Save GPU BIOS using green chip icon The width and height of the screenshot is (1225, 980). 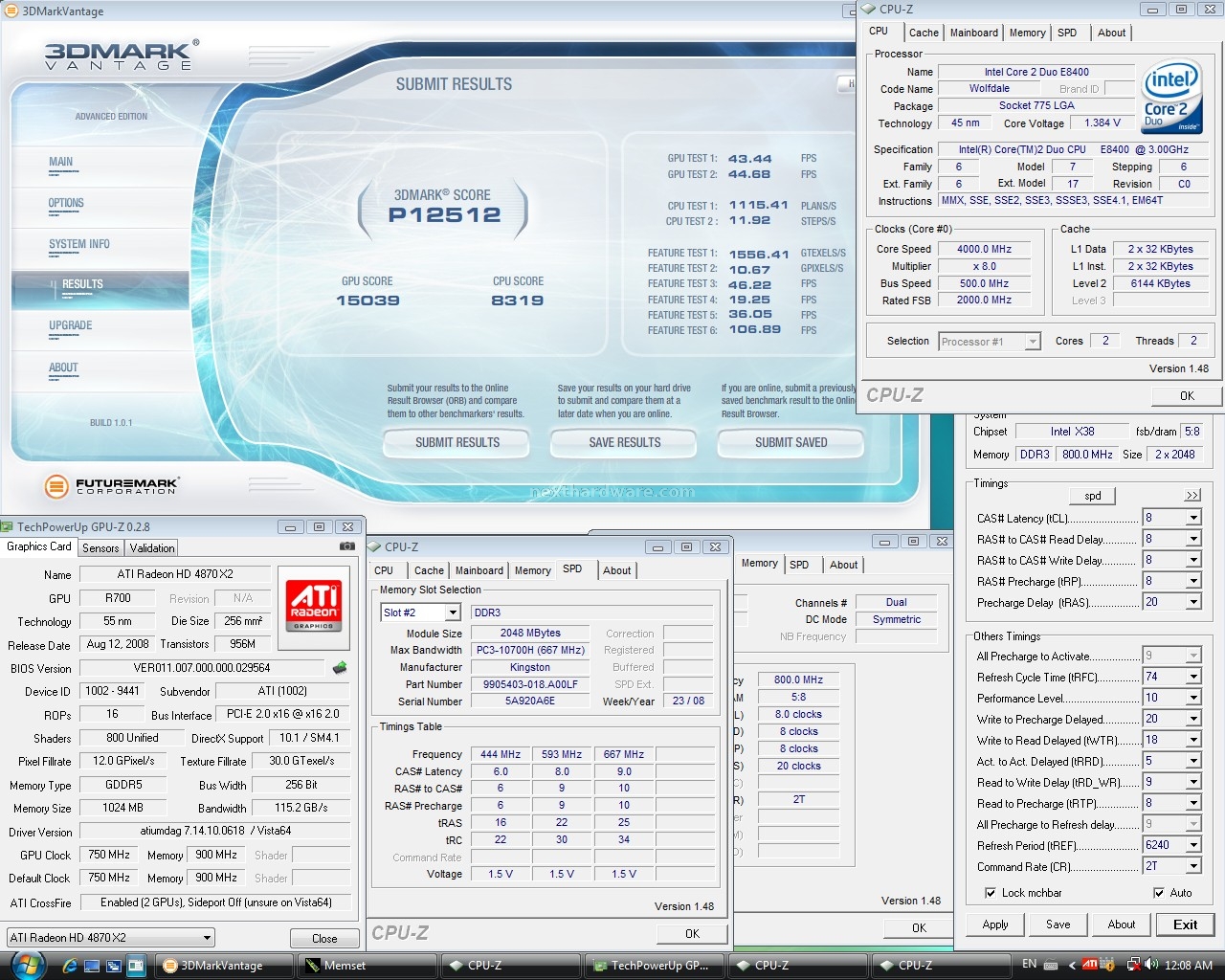tap(339, 668)
